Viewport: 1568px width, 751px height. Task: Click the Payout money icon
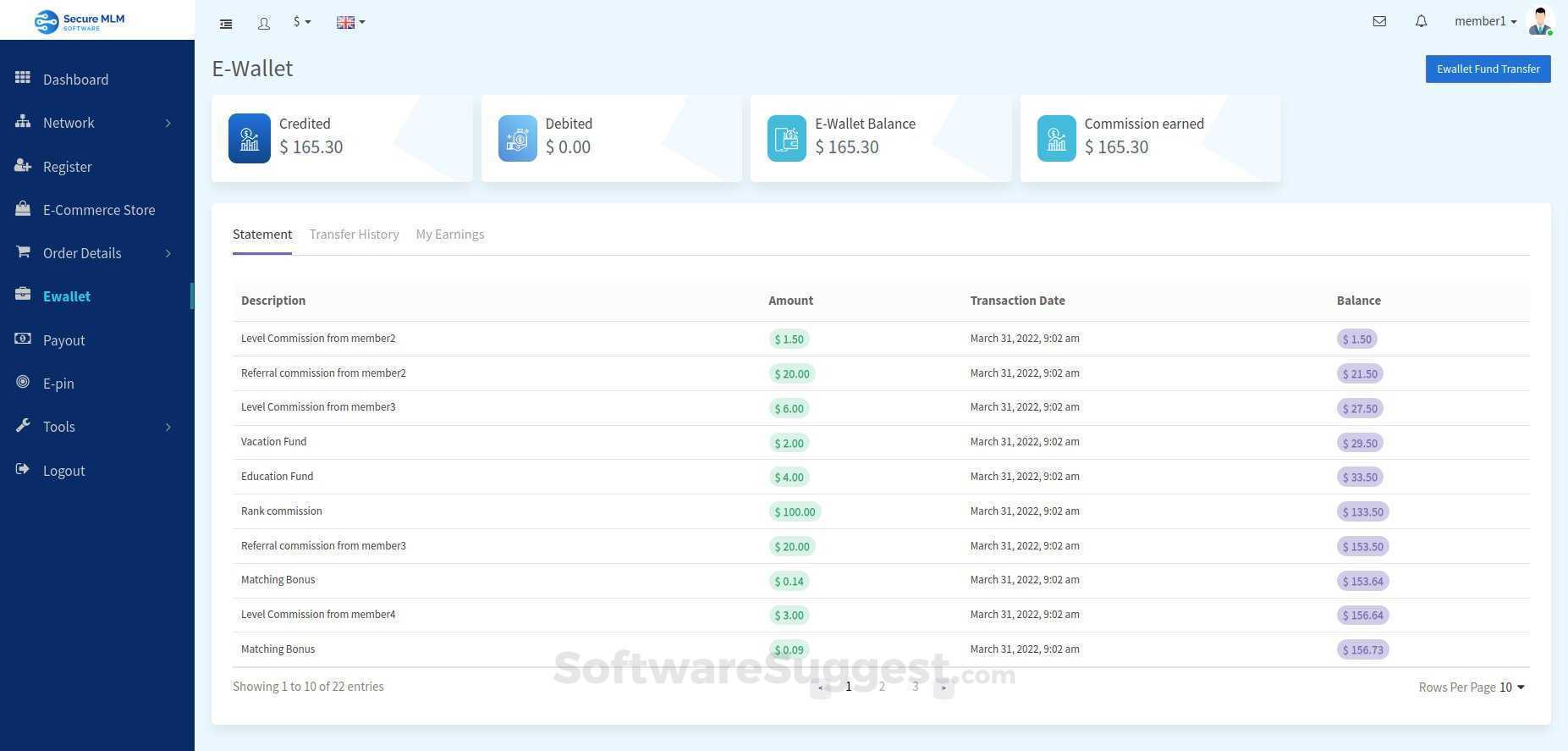pyautogui.click(x=23, y=340)
